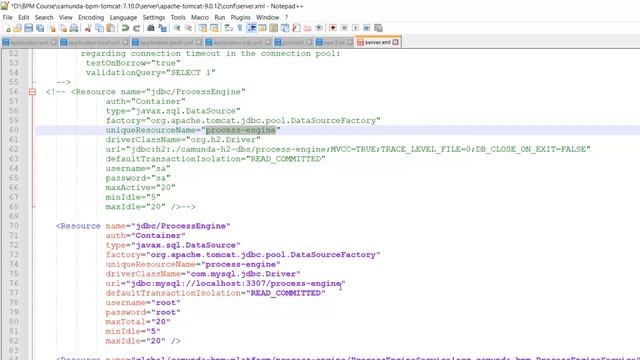Collapse the comment block fold at line 56
The height and width of the screenshot is (360, 640).
[32, 92]
